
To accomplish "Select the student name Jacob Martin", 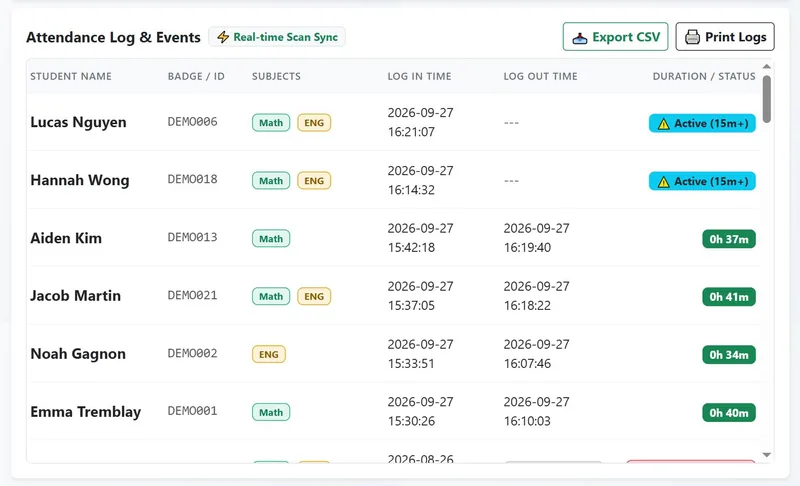I will (x=76, y=296).
